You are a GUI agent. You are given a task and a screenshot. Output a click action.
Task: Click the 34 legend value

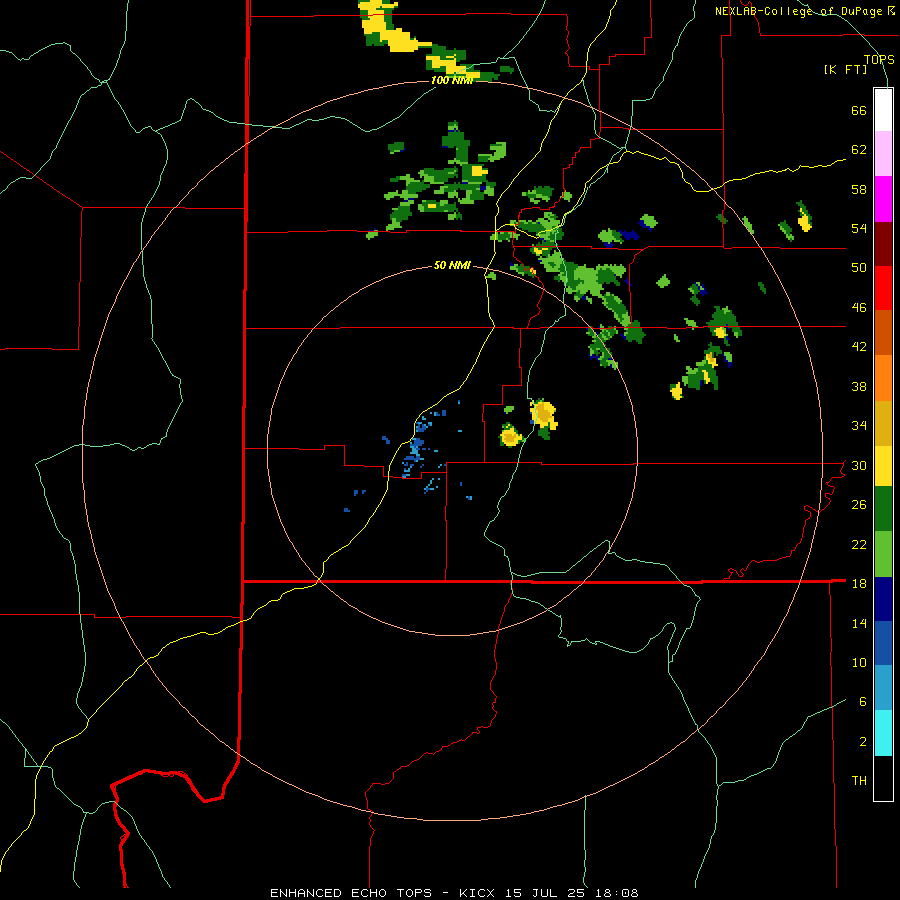[x=859, y=425]
